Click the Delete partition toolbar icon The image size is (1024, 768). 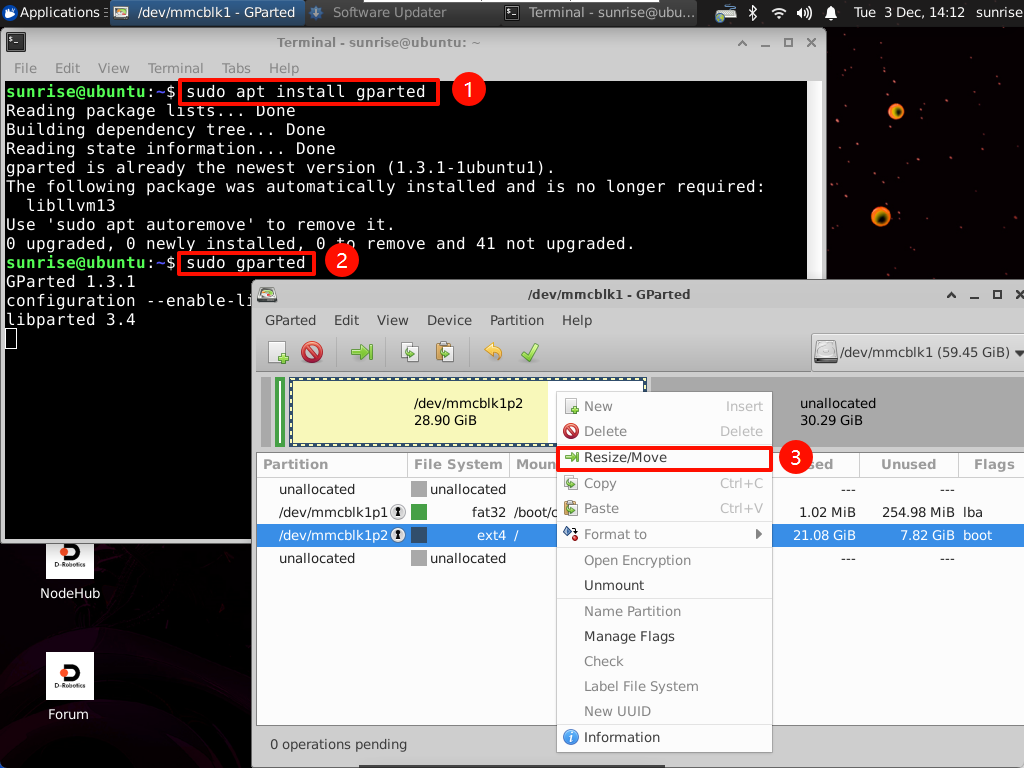click(x=312, y=353)
